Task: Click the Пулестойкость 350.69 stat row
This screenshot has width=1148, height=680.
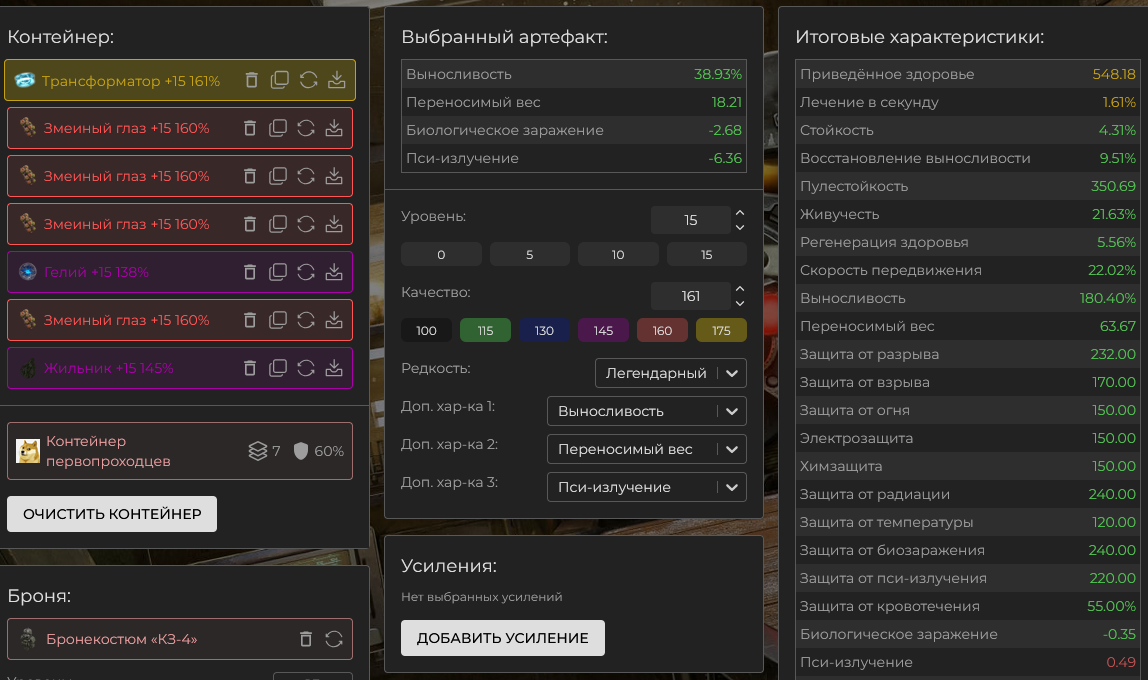Action: pos(968,186)
